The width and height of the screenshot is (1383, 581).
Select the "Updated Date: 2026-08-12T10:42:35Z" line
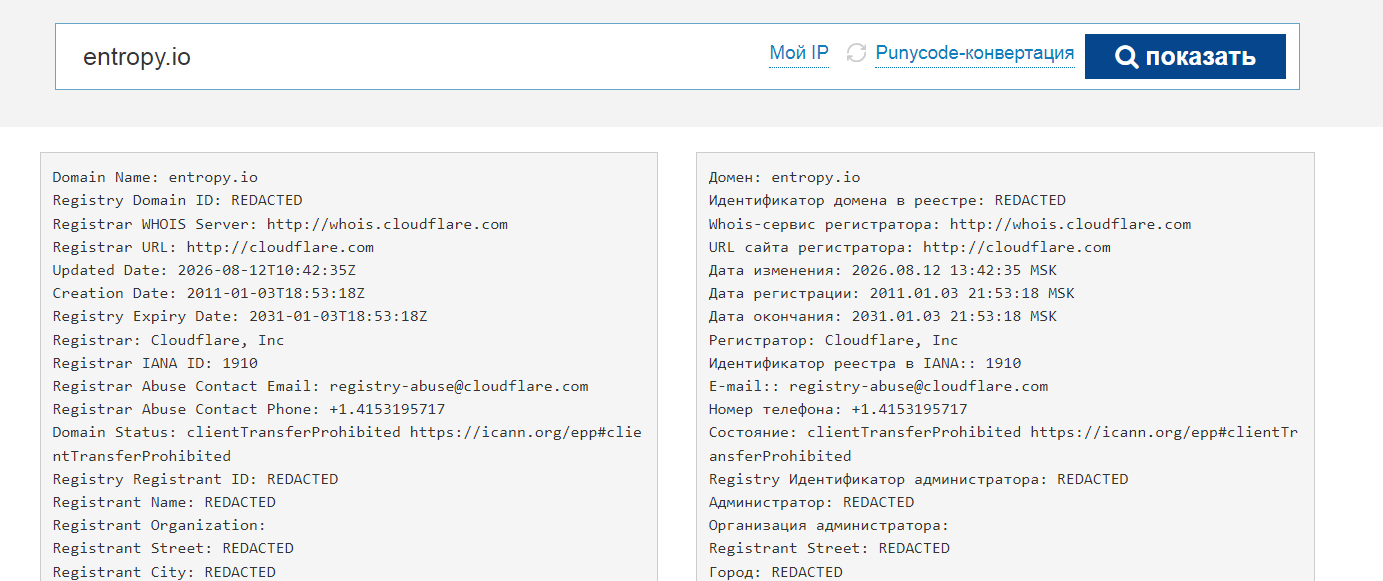(204, 270)
